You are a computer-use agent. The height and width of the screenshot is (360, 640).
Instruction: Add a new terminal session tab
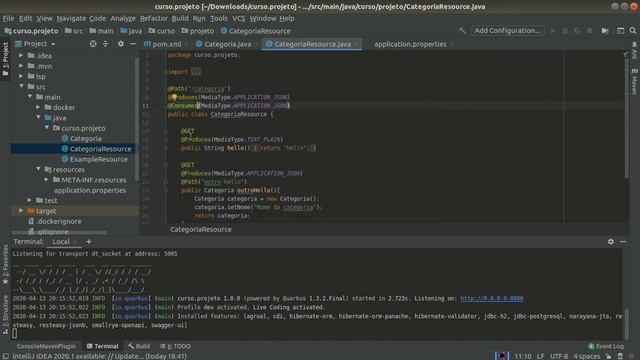tap(89, 242)
